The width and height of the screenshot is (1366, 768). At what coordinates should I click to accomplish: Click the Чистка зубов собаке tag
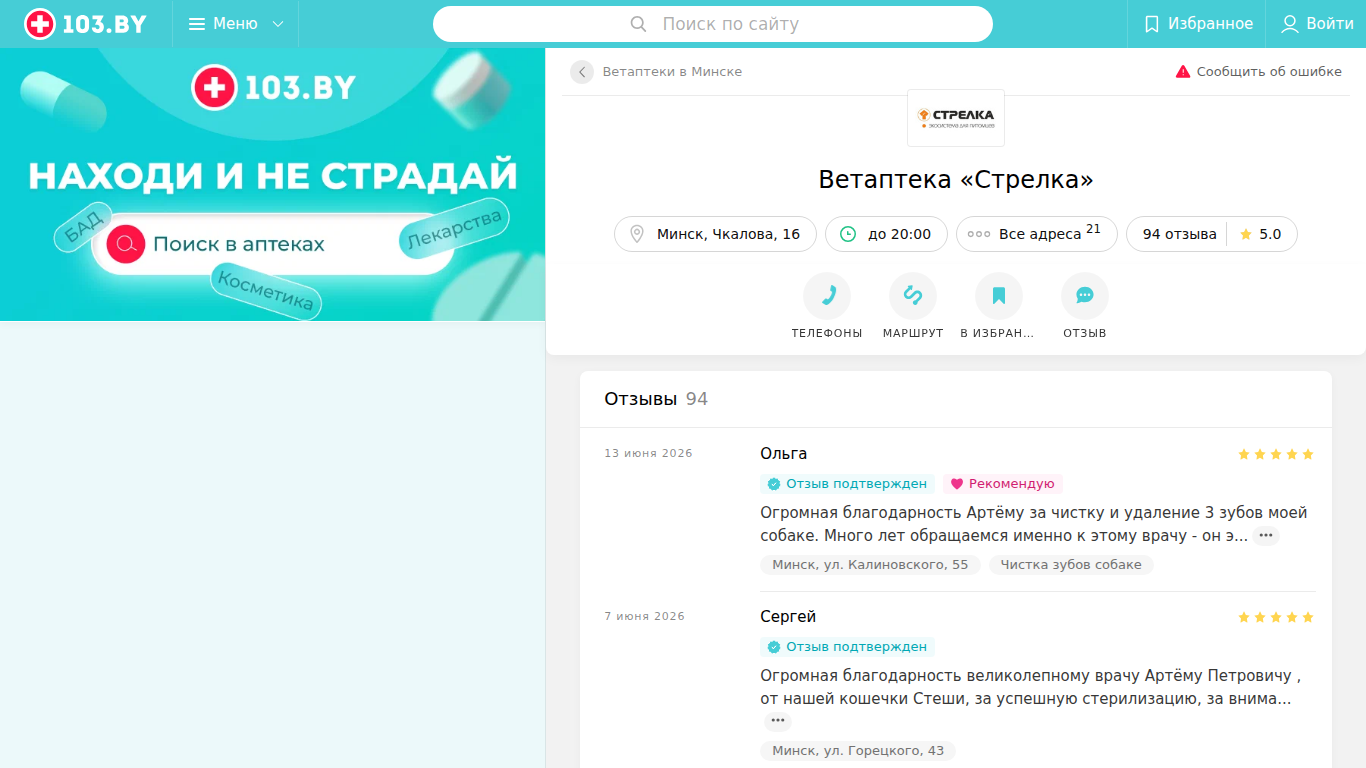[x=1071, y=565]
